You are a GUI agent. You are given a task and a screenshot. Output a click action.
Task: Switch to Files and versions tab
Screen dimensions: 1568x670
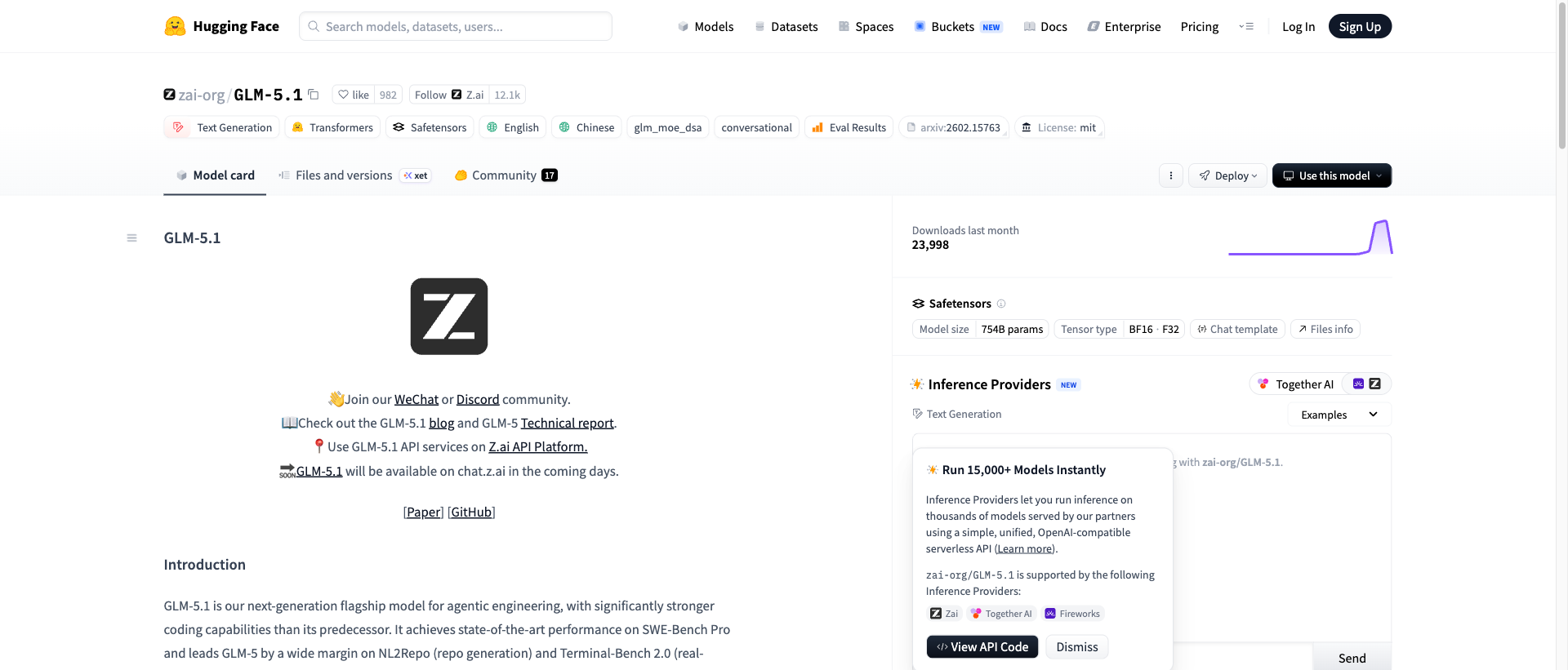pos(344,175)
